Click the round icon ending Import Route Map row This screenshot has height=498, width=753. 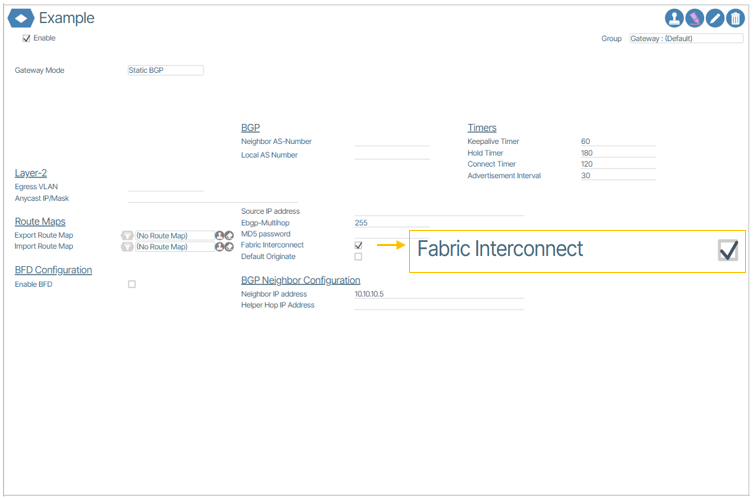click(x=229, y=247)
